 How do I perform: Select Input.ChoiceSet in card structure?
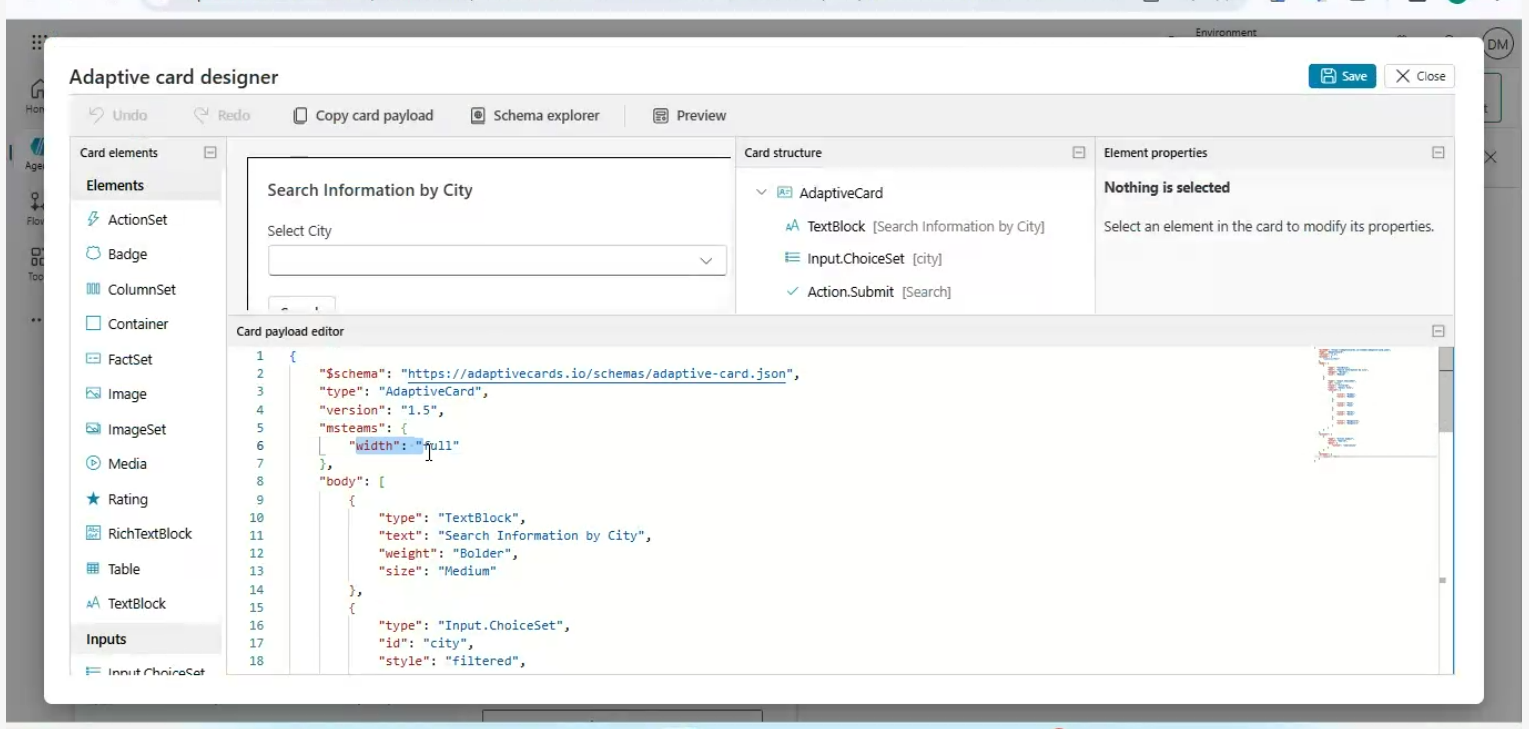(x=855, y=259)
